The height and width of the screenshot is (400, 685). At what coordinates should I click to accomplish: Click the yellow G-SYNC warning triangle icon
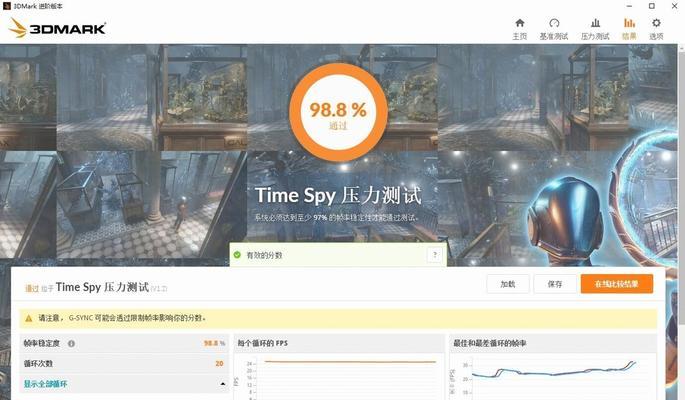tap(29, 318)
